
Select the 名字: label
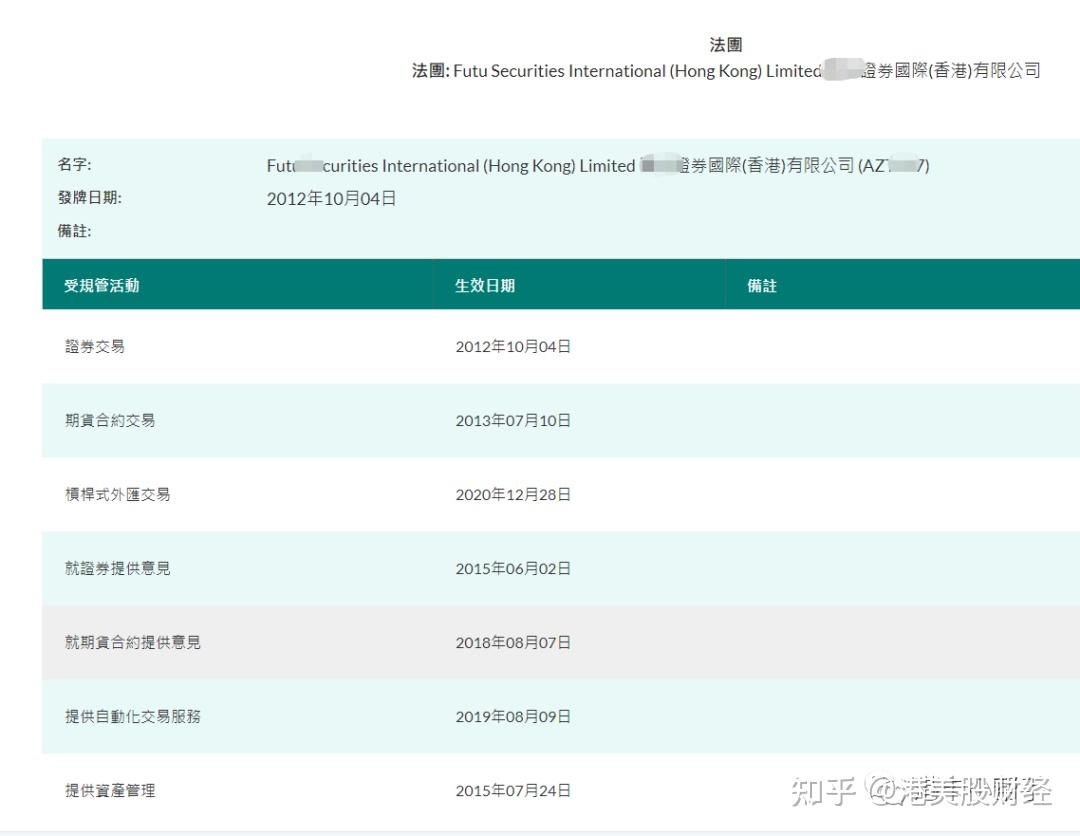point(74,165)
